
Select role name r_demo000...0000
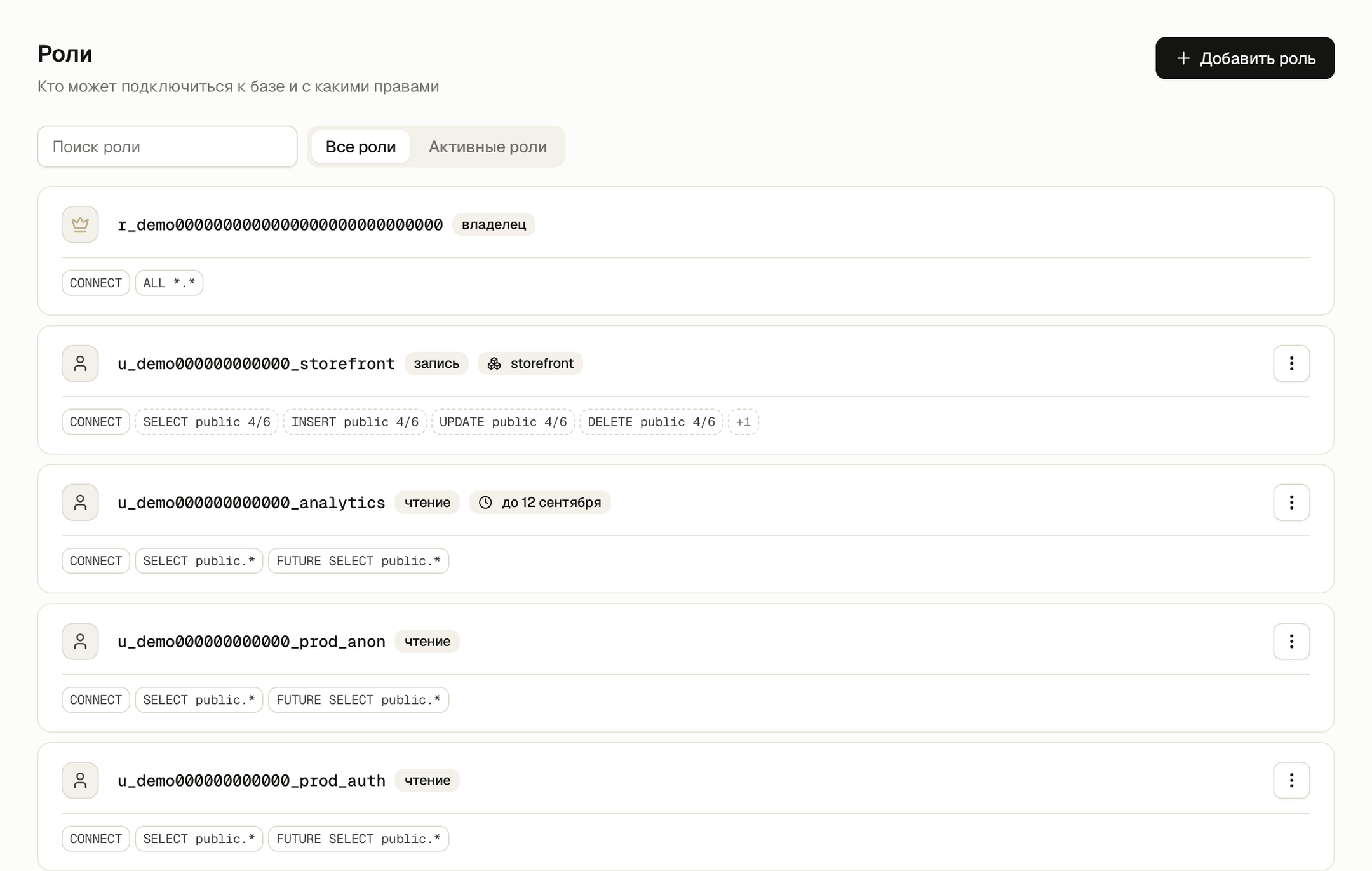[280, 225]
